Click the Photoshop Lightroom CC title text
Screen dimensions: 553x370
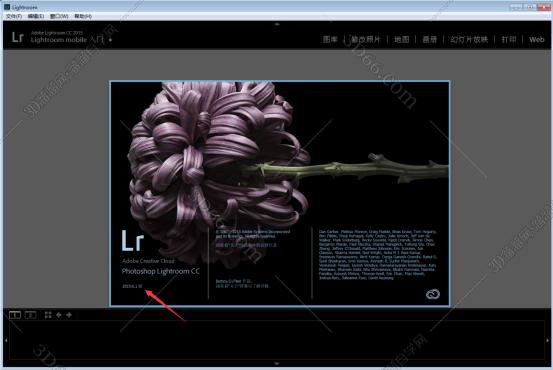[x=160, y=271]
